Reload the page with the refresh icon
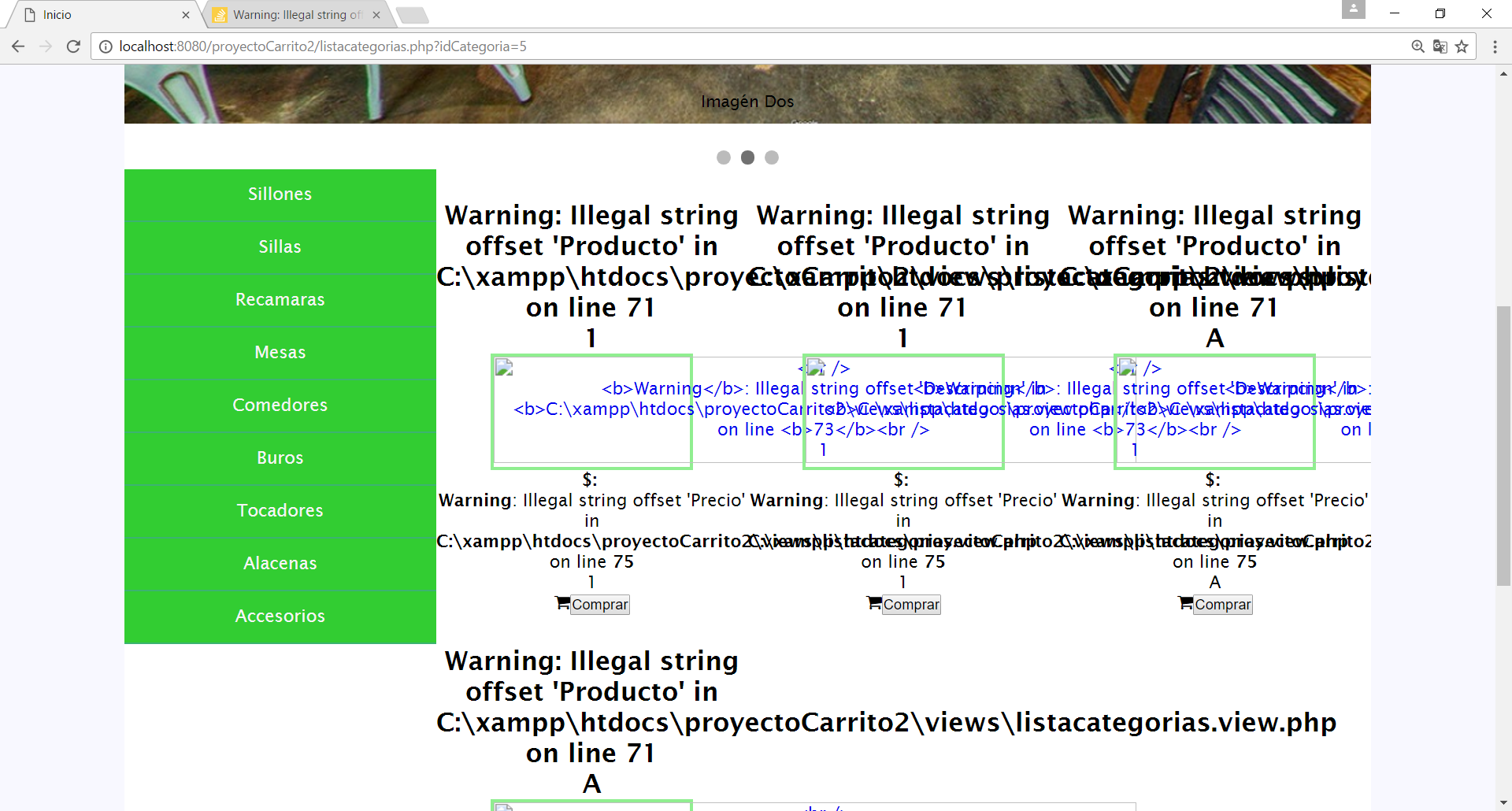 pyautogui.click(x=73, y=46)
